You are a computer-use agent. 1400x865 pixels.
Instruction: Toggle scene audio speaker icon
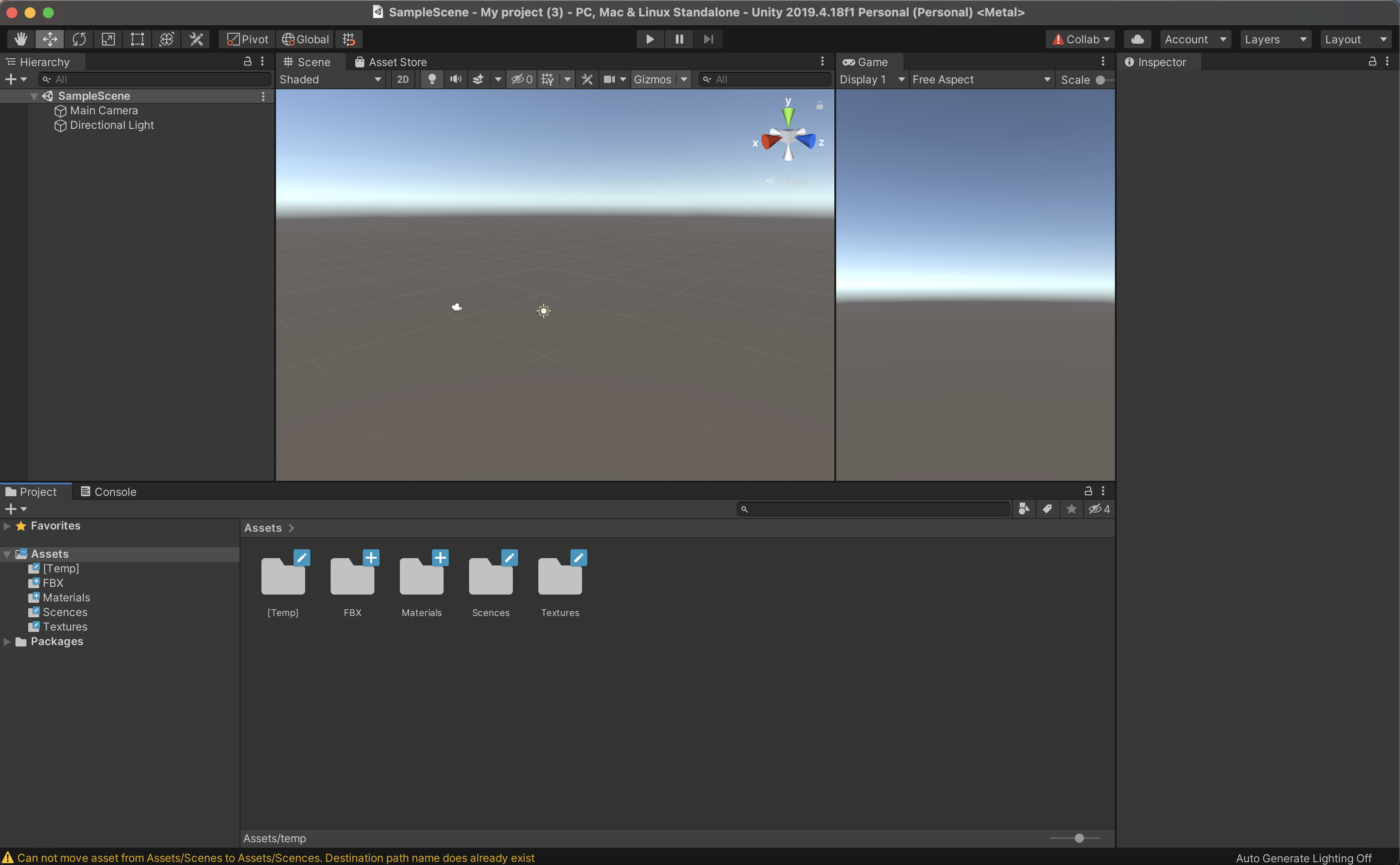point(455,80)
